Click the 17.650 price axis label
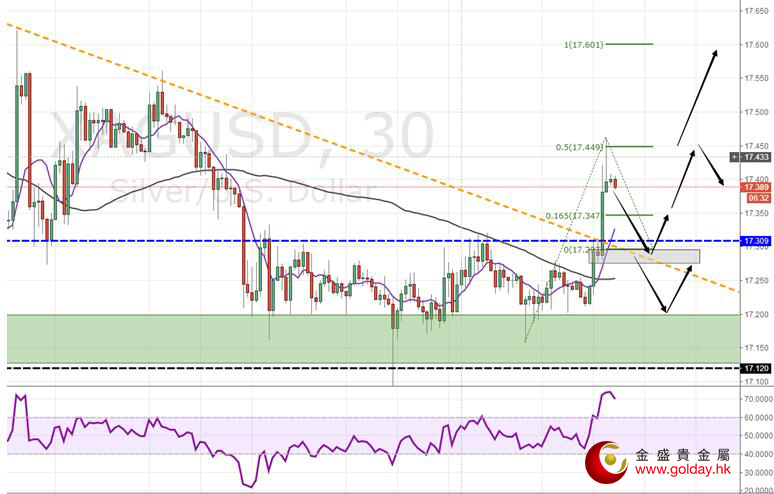Image resolution: width=774 pixels, height=494 pixels. click(x=756, y=10)
